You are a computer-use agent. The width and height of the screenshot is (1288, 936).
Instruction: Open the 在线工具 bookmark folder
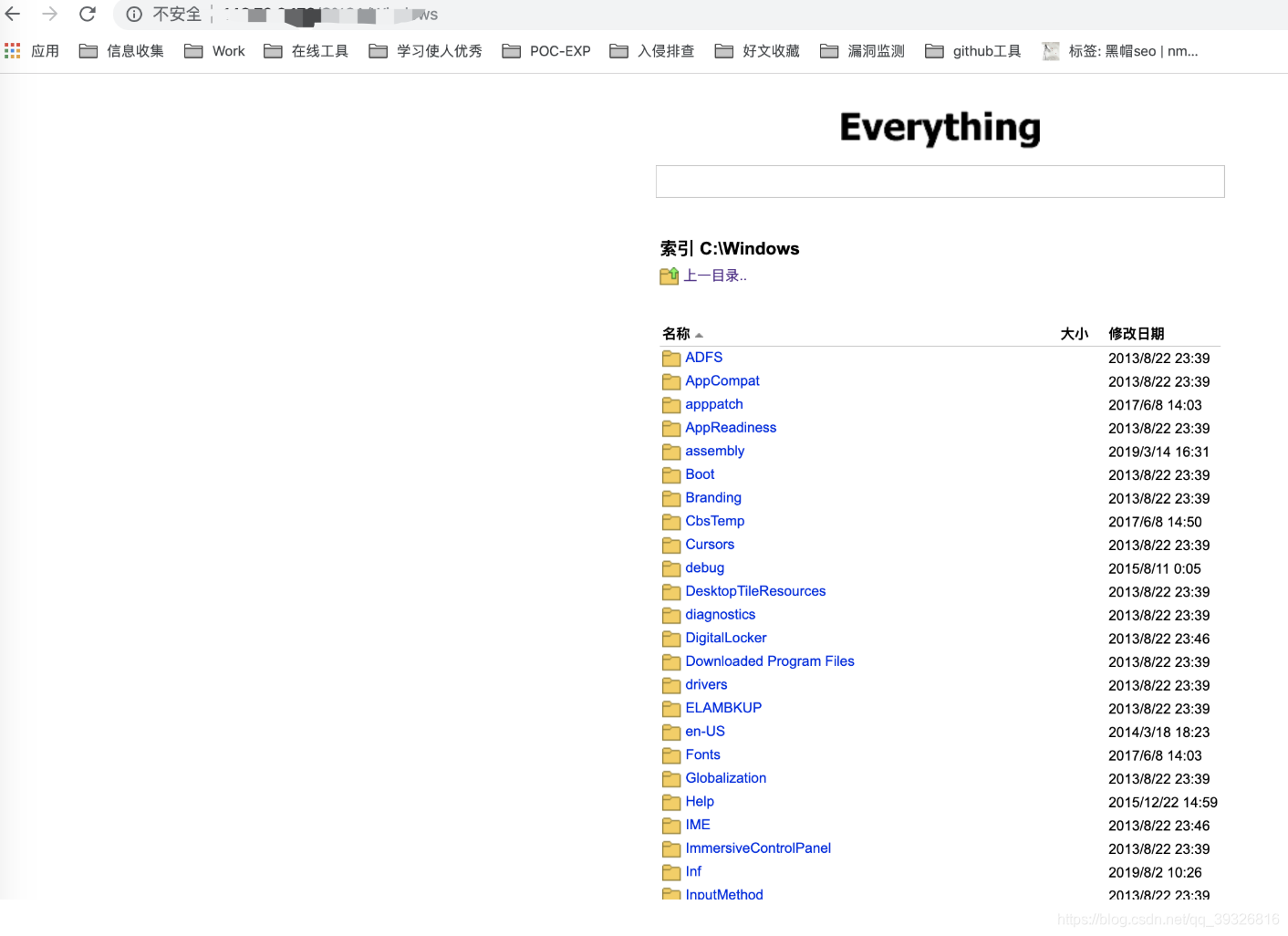click(306, 51)
